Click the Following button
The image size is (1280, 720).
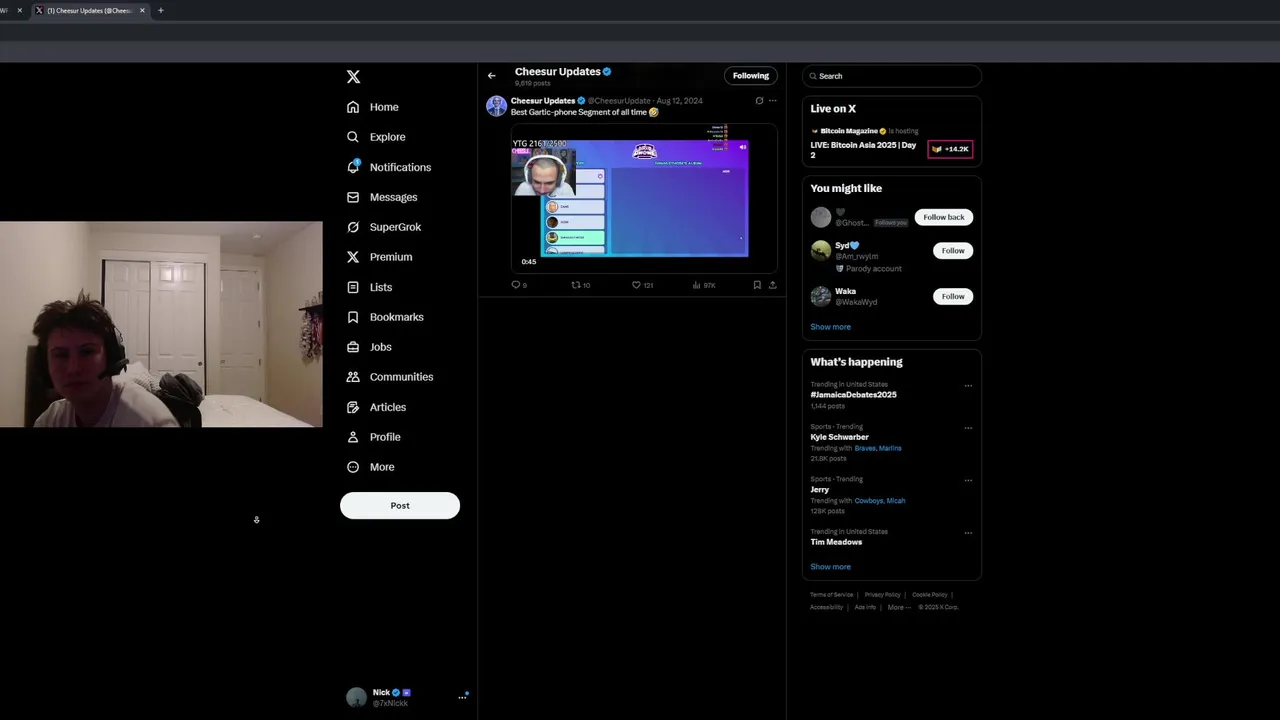coord(751,76)
